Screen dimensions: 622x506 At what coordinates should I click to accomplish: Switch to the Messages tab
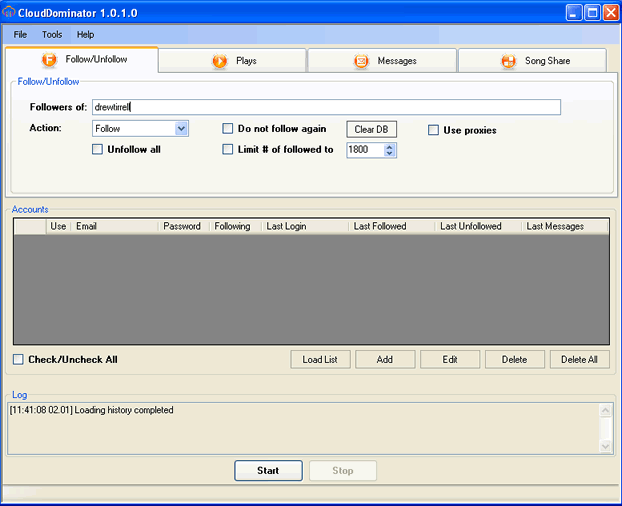[x=382, y=61]
